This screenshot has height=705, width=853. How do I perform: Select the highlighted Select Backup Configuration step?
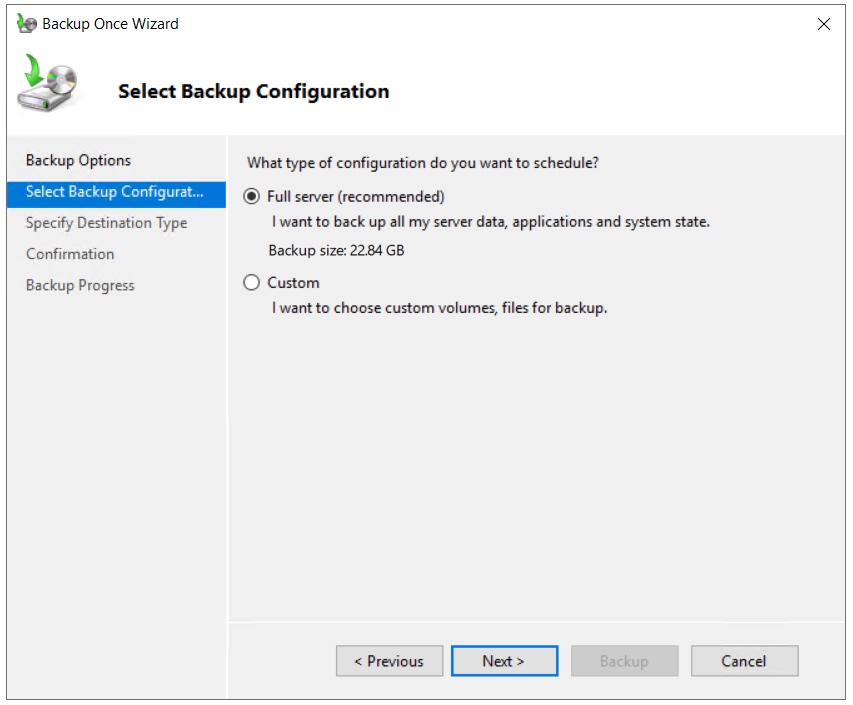tap(114, 192)
